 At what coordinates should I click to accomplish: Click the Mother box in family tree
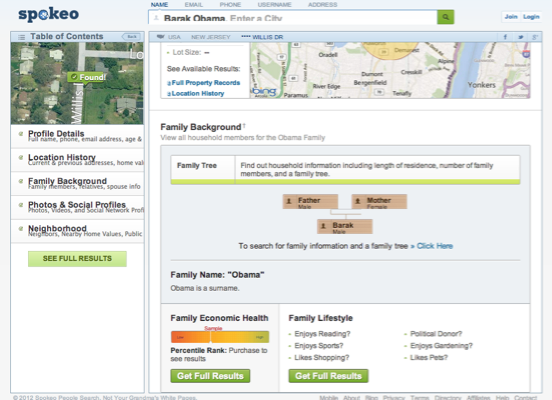tap(379, 202)
